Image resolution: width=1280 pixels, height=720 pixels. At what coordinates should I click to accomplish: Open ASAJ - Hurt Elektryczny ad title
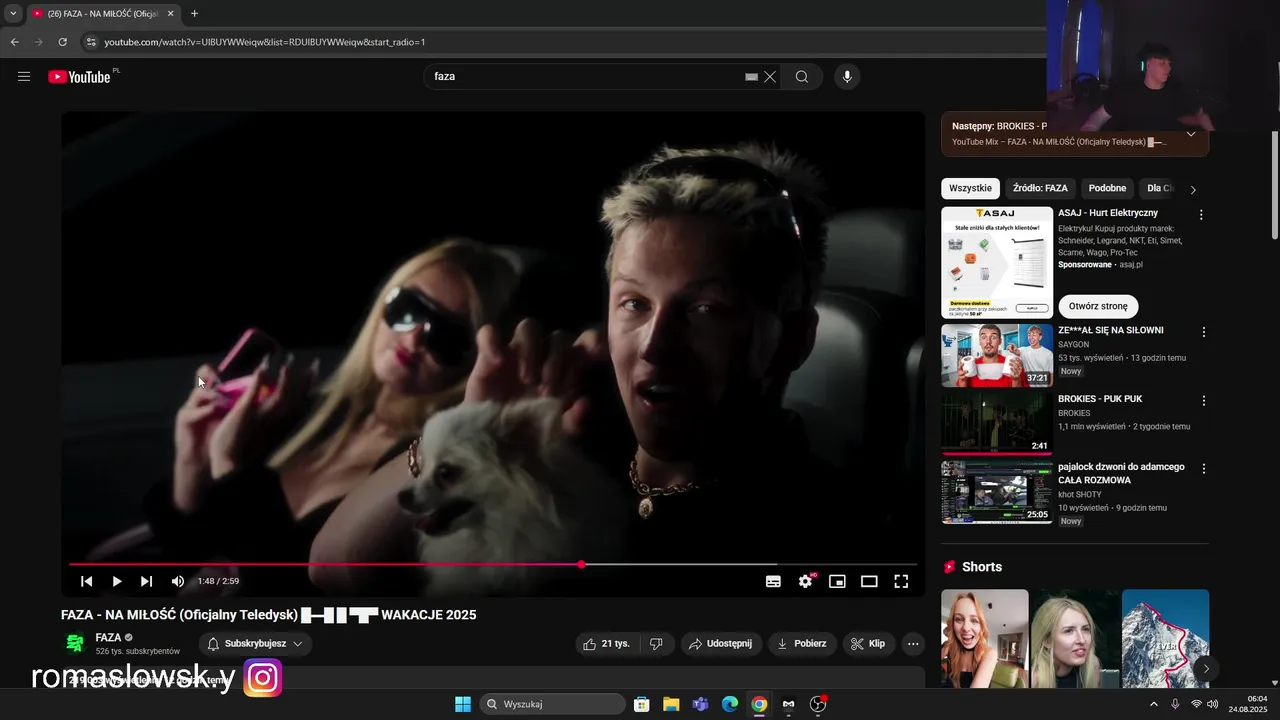(x=1108, y=213)
